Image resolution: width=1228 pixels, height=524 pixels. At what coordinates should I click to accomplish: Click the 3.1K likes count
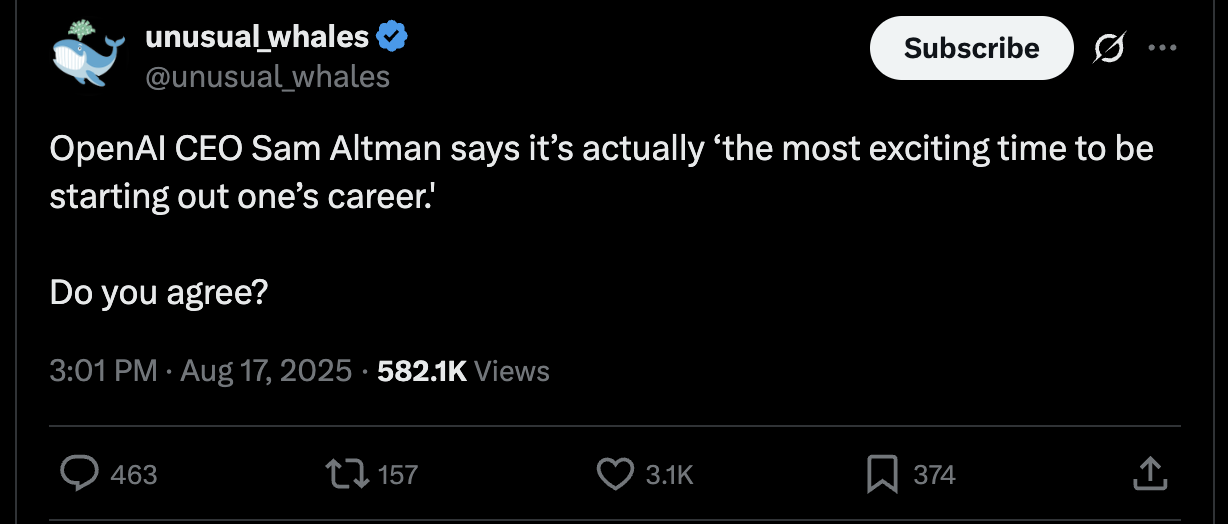669,474
